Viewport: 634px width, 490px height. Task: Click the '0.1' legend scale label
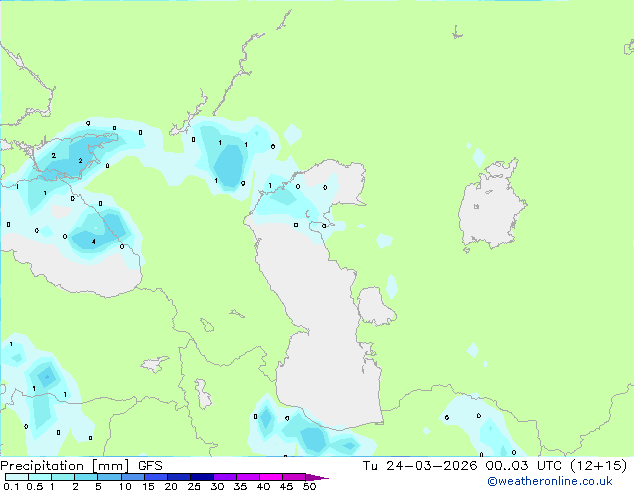[x=11, y=486]
